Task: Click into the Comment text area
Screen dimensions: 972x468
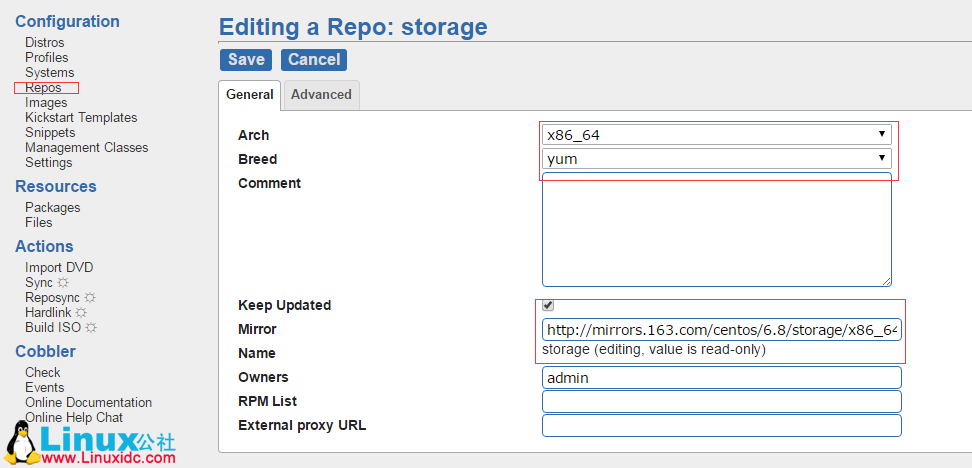Action: point(716,229)
